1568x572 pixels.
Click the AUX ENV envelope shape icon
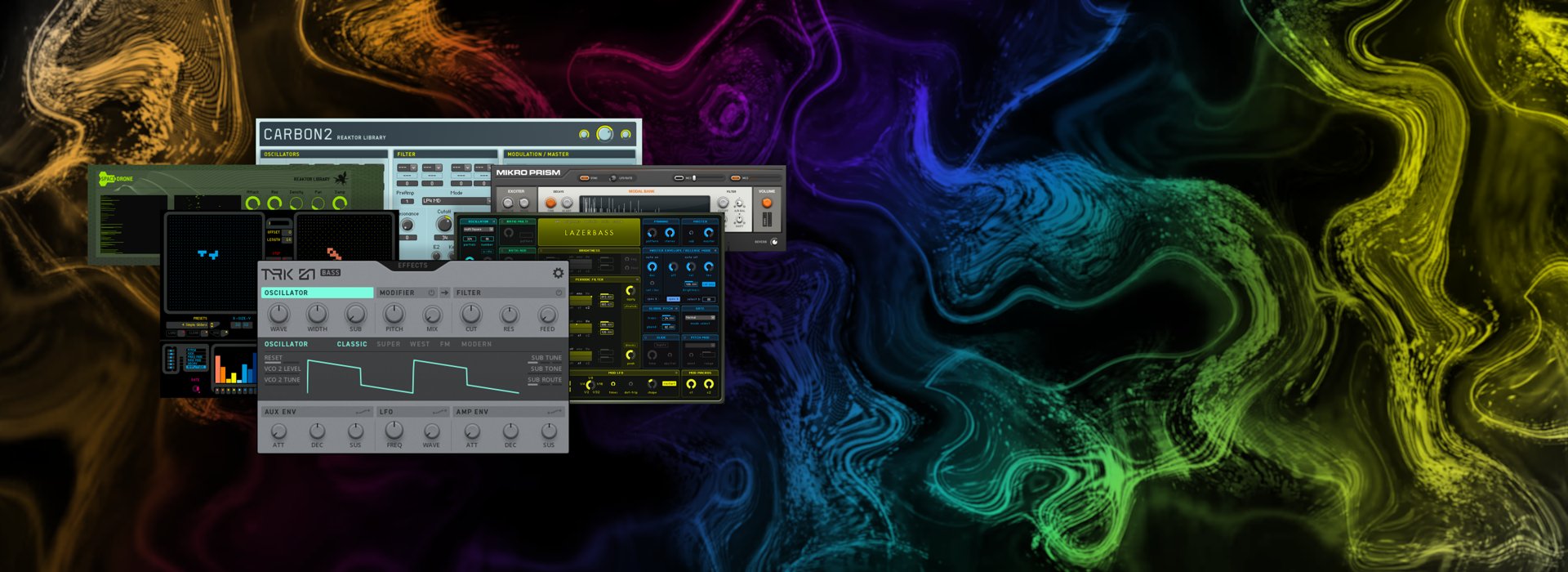coord(363,412)
